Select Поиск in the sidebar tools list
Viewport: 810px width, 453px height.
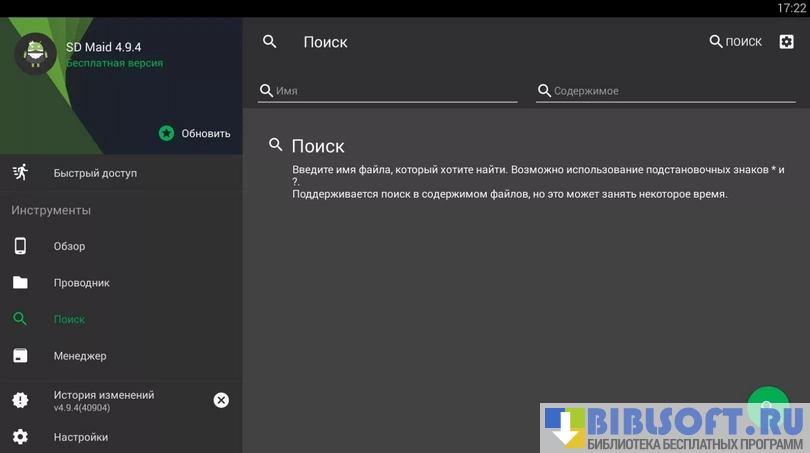pos(69,320)
